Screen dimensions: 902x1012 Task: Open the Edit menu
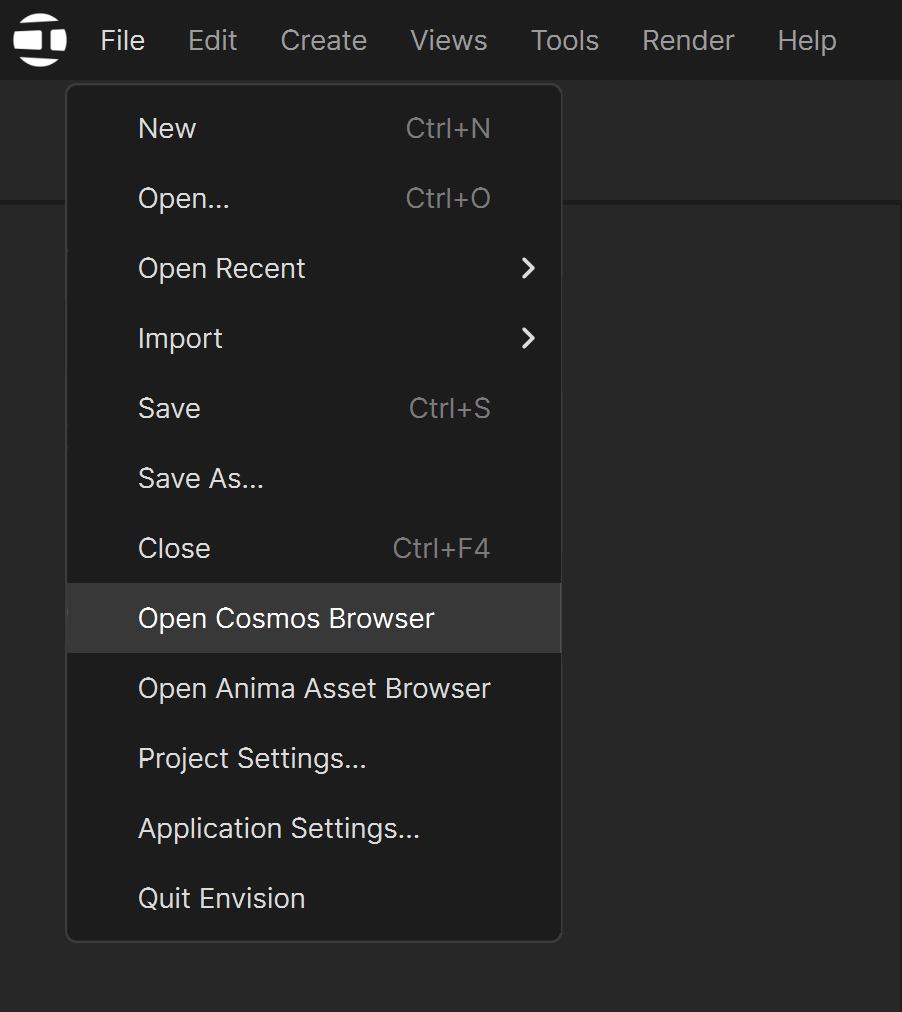click(x=213, y=40)
